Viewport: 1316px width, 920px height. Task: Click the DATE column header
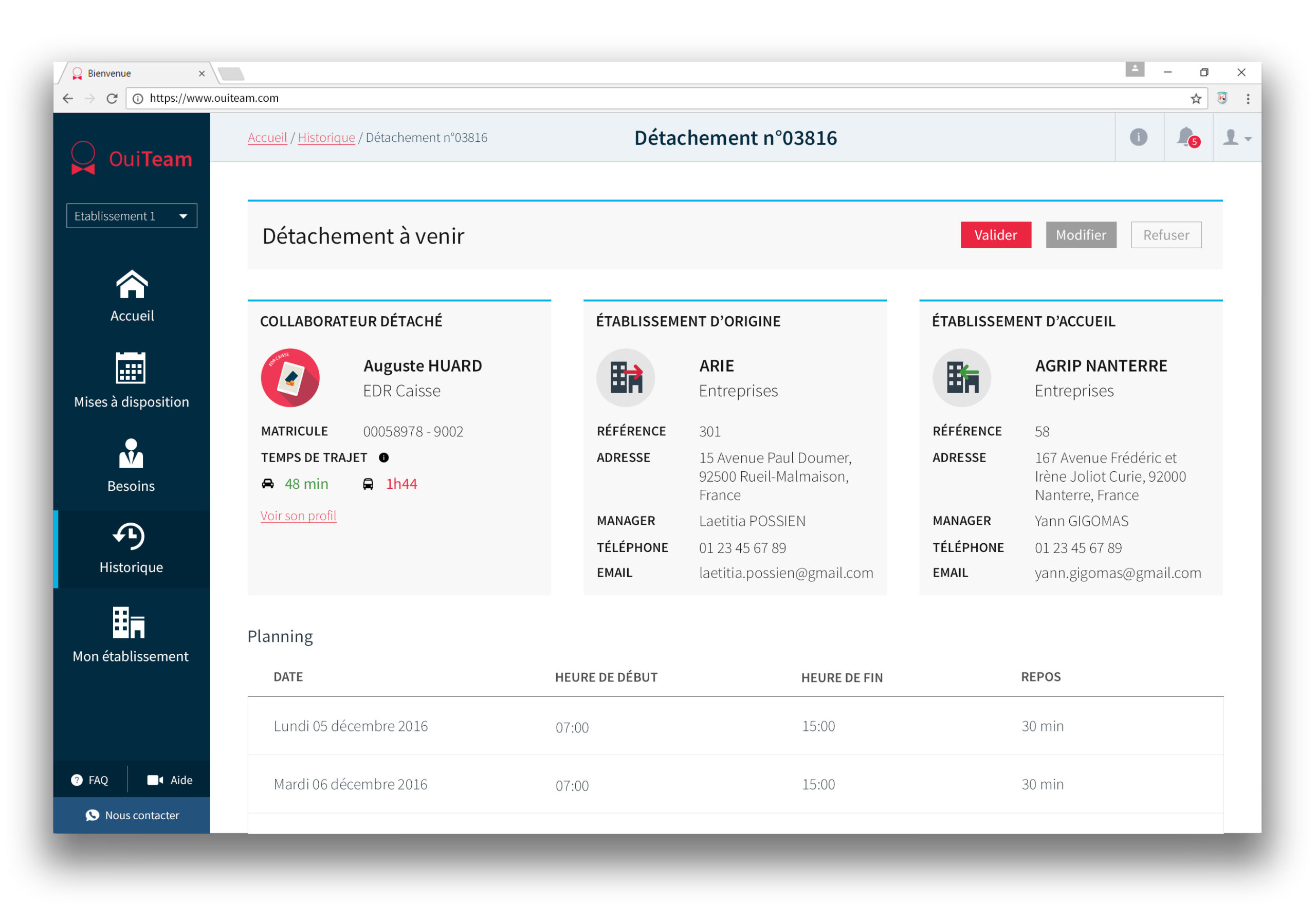(x=288, y=677)
